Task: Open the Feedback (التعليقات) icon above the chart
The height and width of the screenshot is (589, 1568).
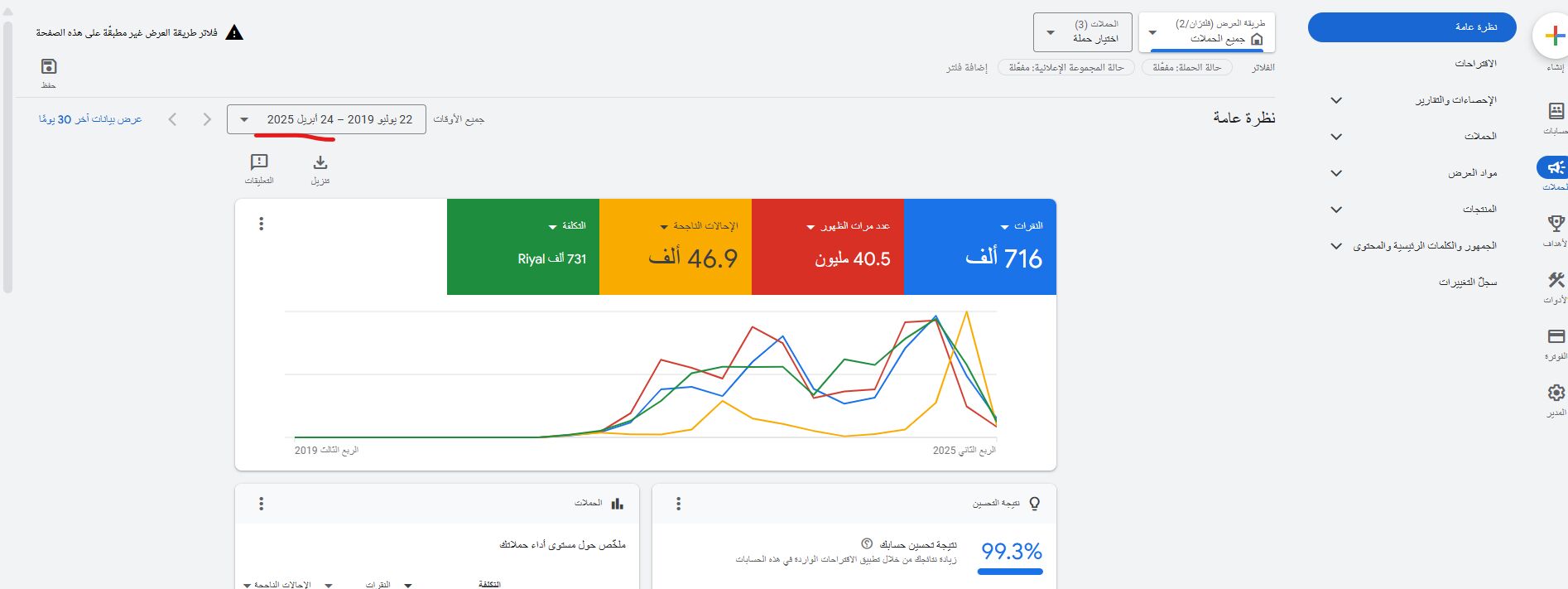Action: pyautogui.click(x=259, y=163)
